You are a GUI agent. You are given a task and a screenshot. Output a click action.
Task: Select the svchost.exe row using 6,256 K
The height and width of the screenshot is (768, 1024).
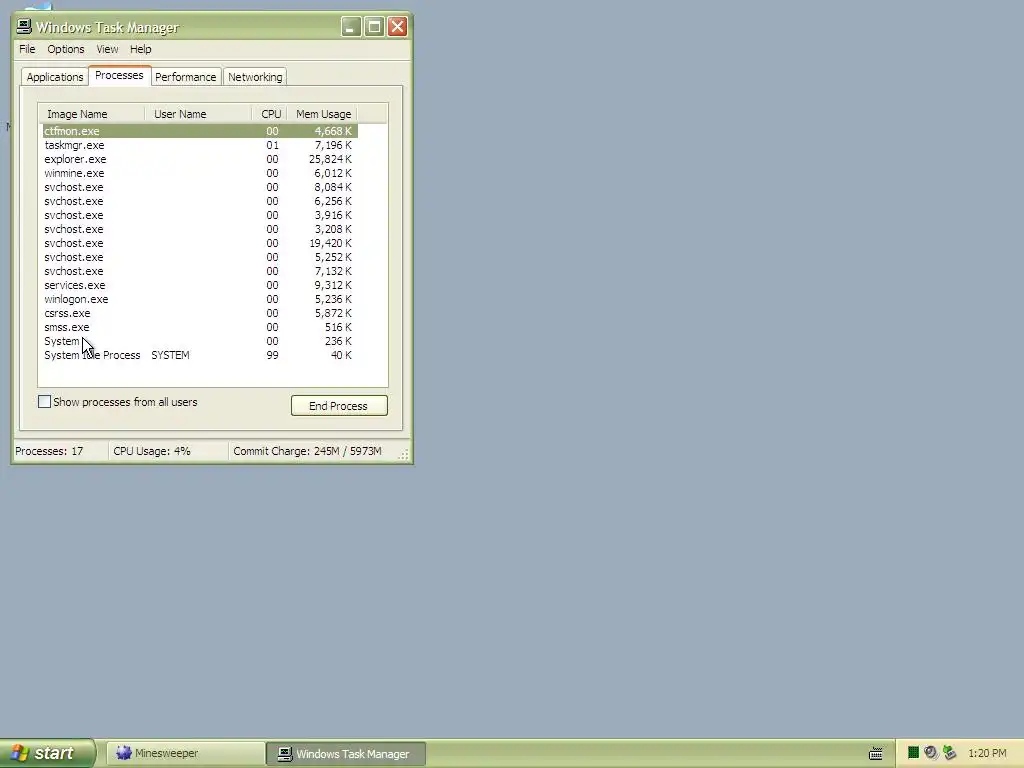pyautogui.click(x=200, y=201)
